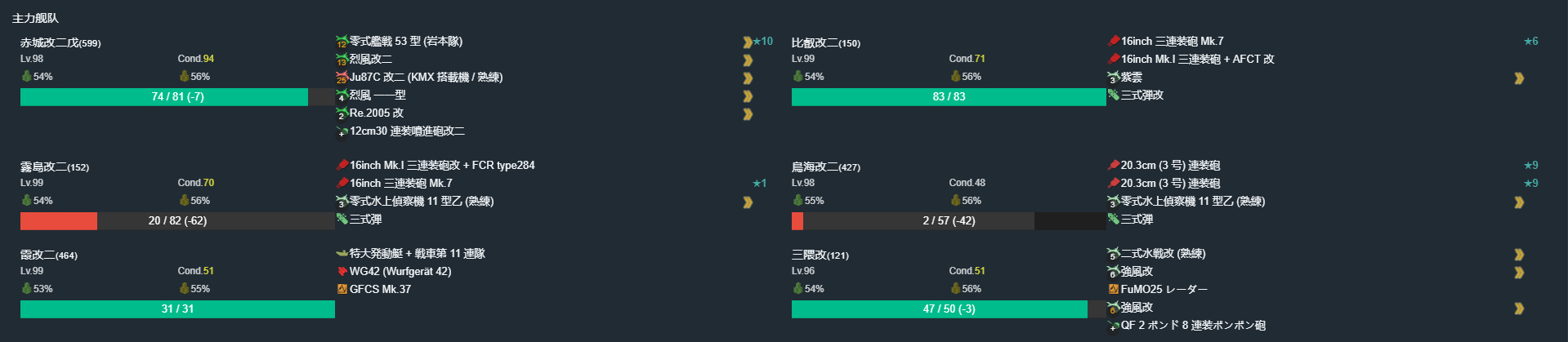Click the fuel icon under 赤城改二戊
The height and width of the screenshot is (342, 1568).
26,77
